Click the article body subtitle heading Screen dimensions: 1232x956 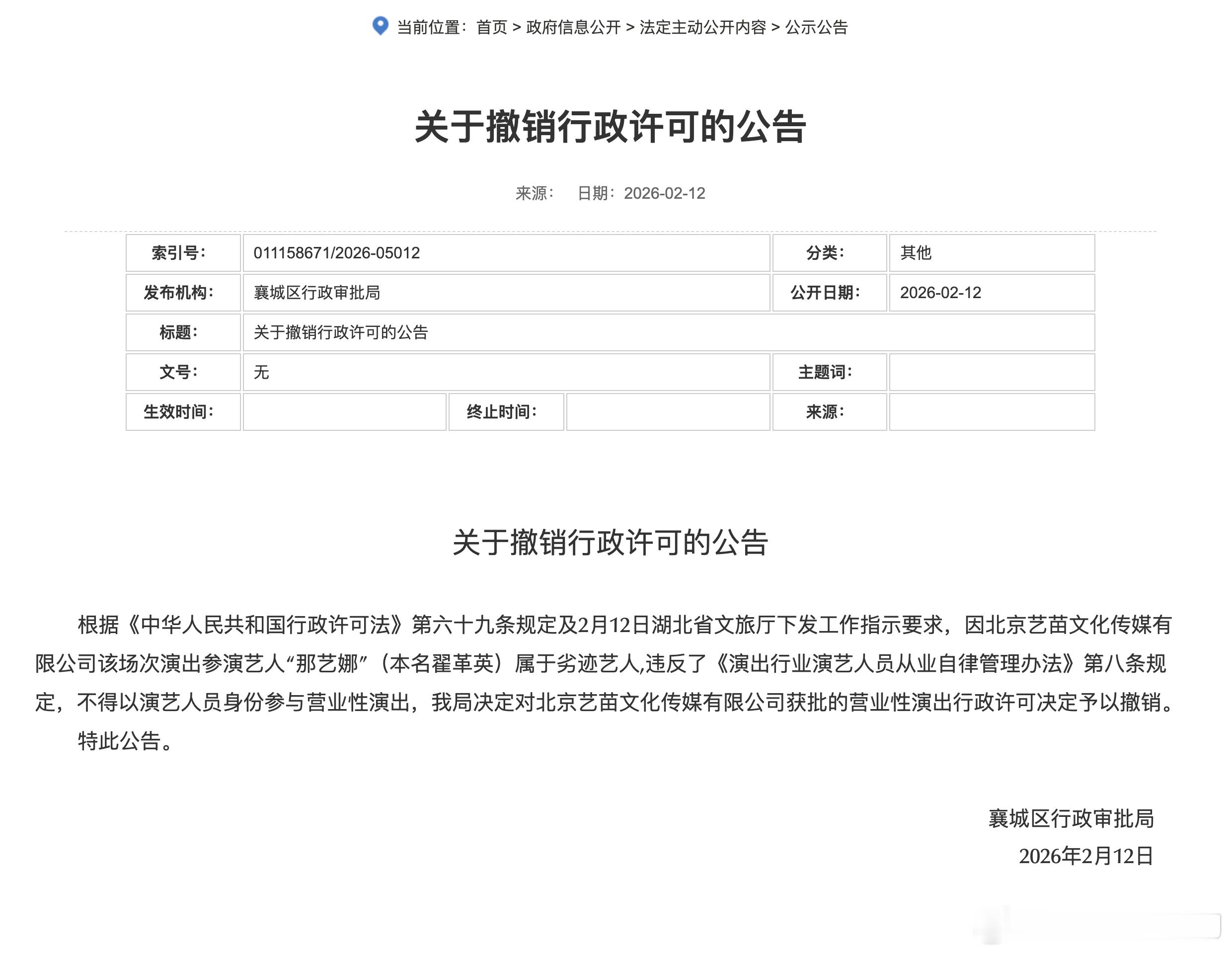click(x=611, y=542)
